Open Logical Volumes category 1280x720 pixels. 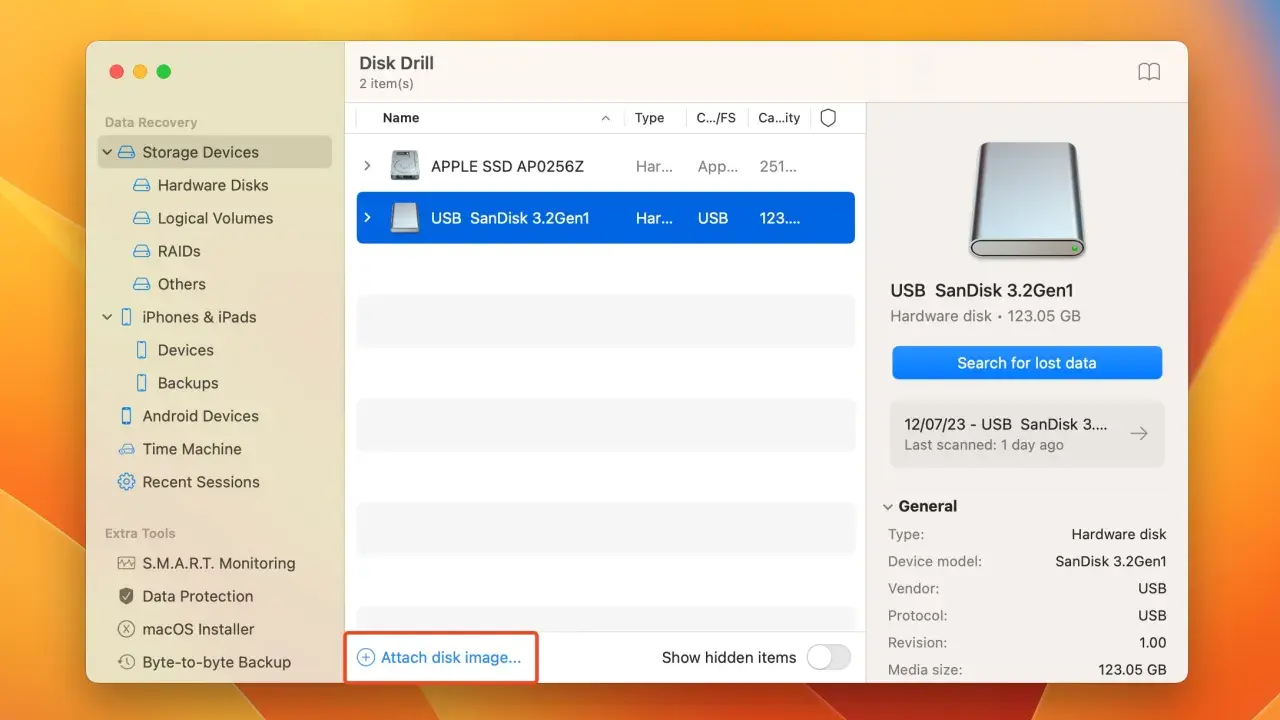point(215,218)
